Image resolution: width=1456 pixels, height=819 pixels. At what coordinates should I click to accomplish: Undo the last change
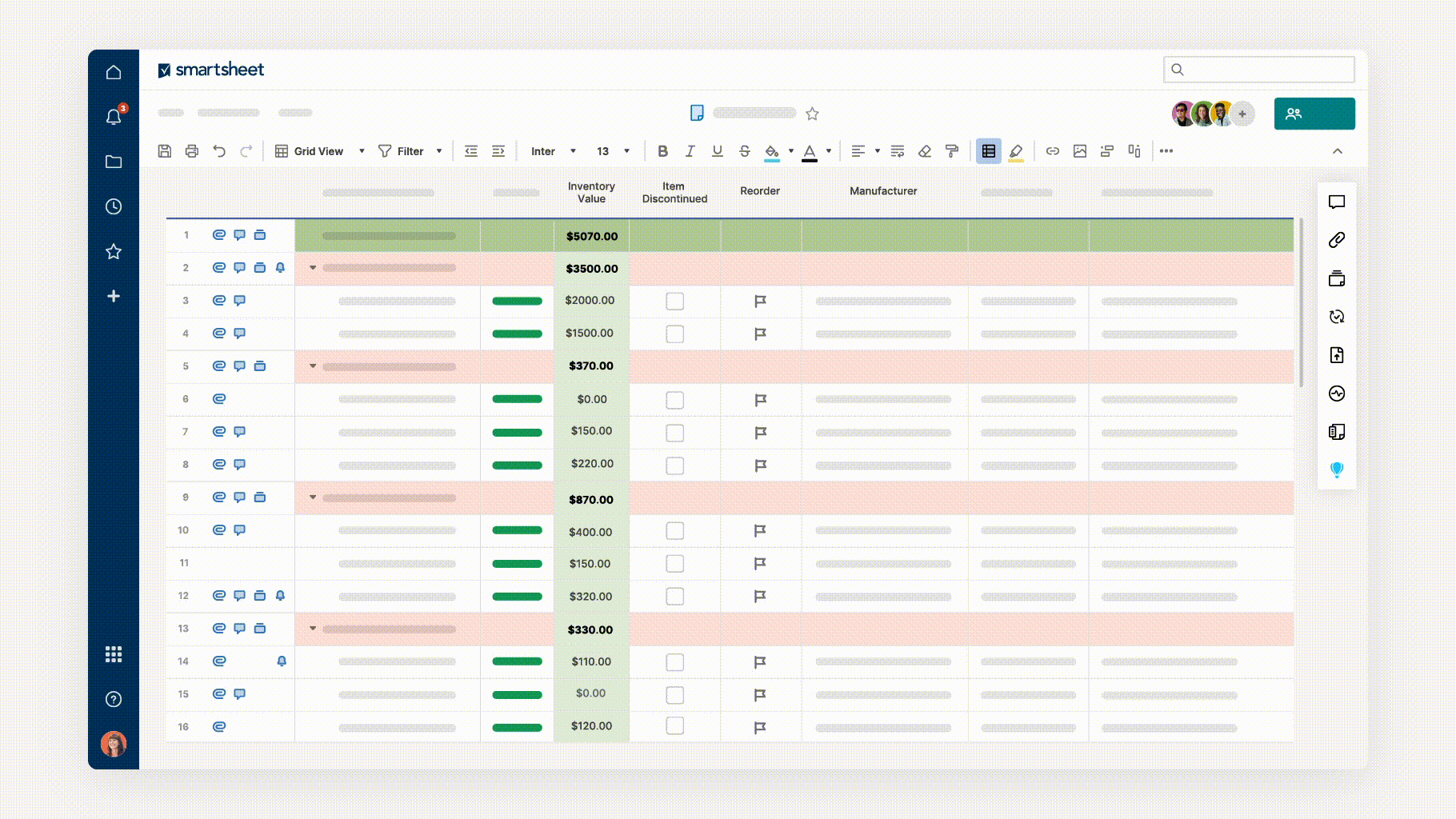[218, 150]
